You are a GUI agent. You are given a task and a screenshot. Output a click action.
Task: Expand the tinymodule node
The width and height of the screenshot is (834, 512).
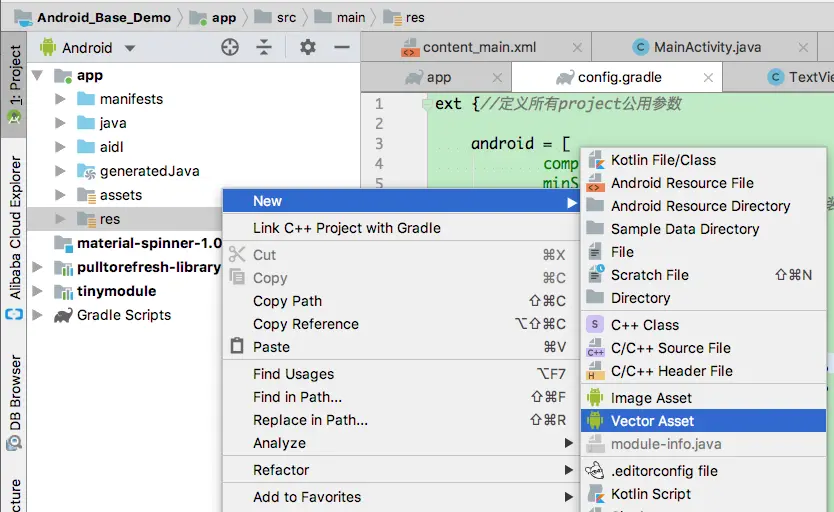tap(37, 291)
